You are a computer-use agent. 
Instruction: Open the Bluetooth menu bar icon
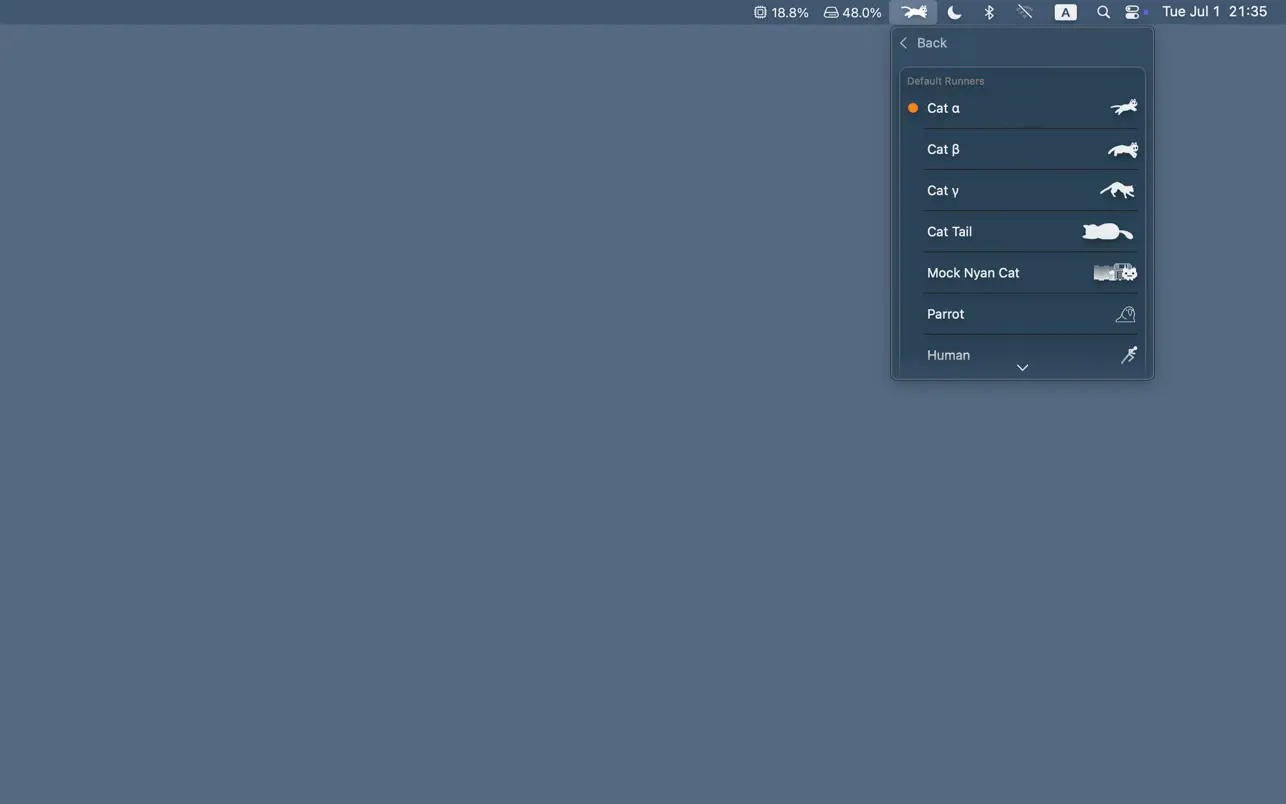coord(989,12)
